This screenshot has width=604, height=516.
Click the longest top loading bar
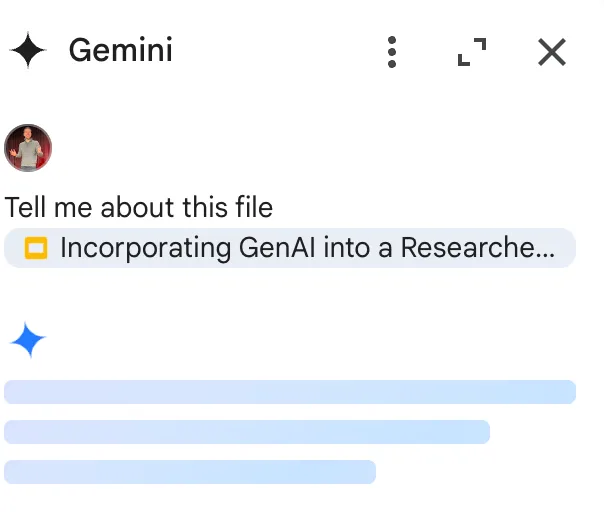(290, 392)
